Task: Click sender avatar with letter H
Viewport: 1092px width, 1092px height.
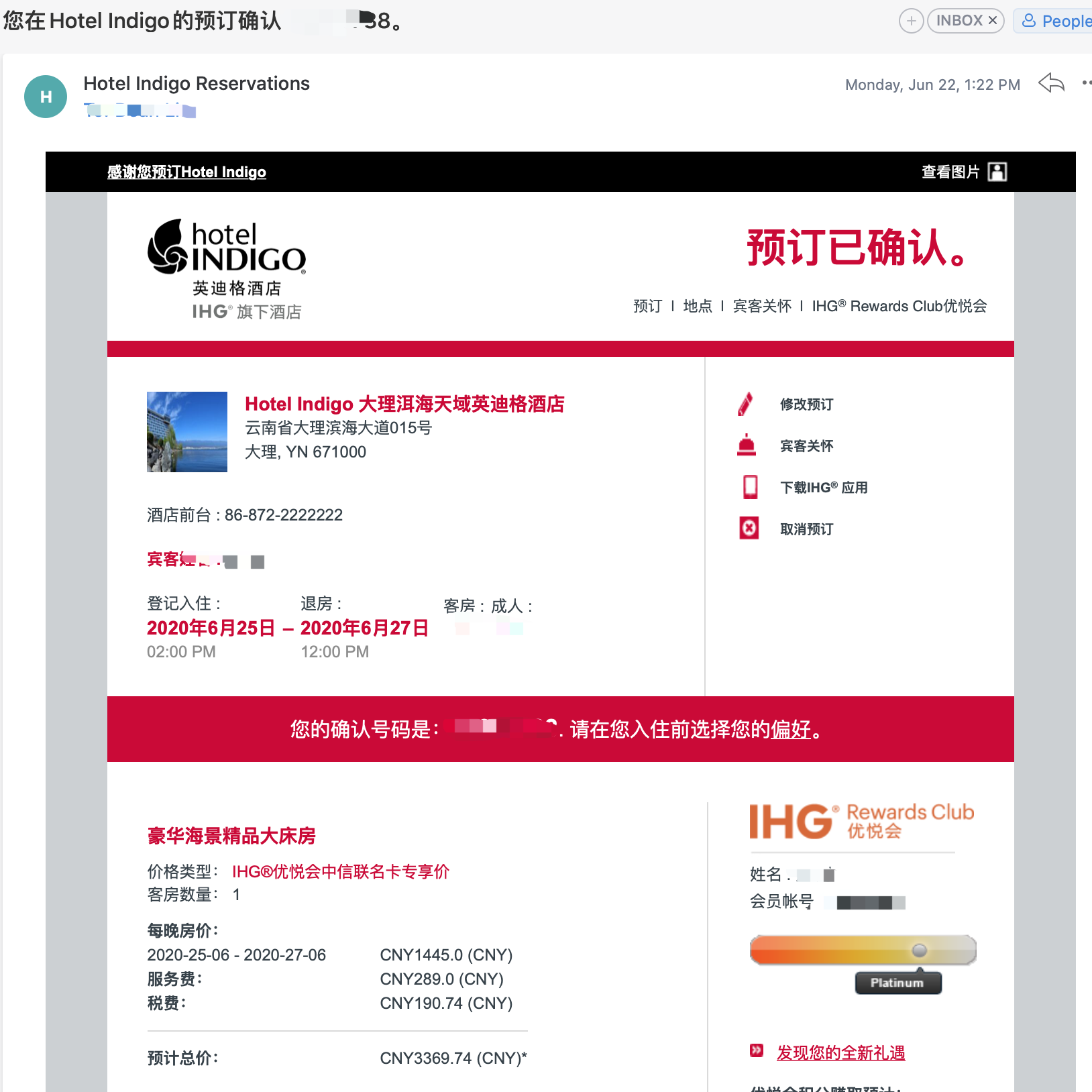Action: [x=46, y=97]
